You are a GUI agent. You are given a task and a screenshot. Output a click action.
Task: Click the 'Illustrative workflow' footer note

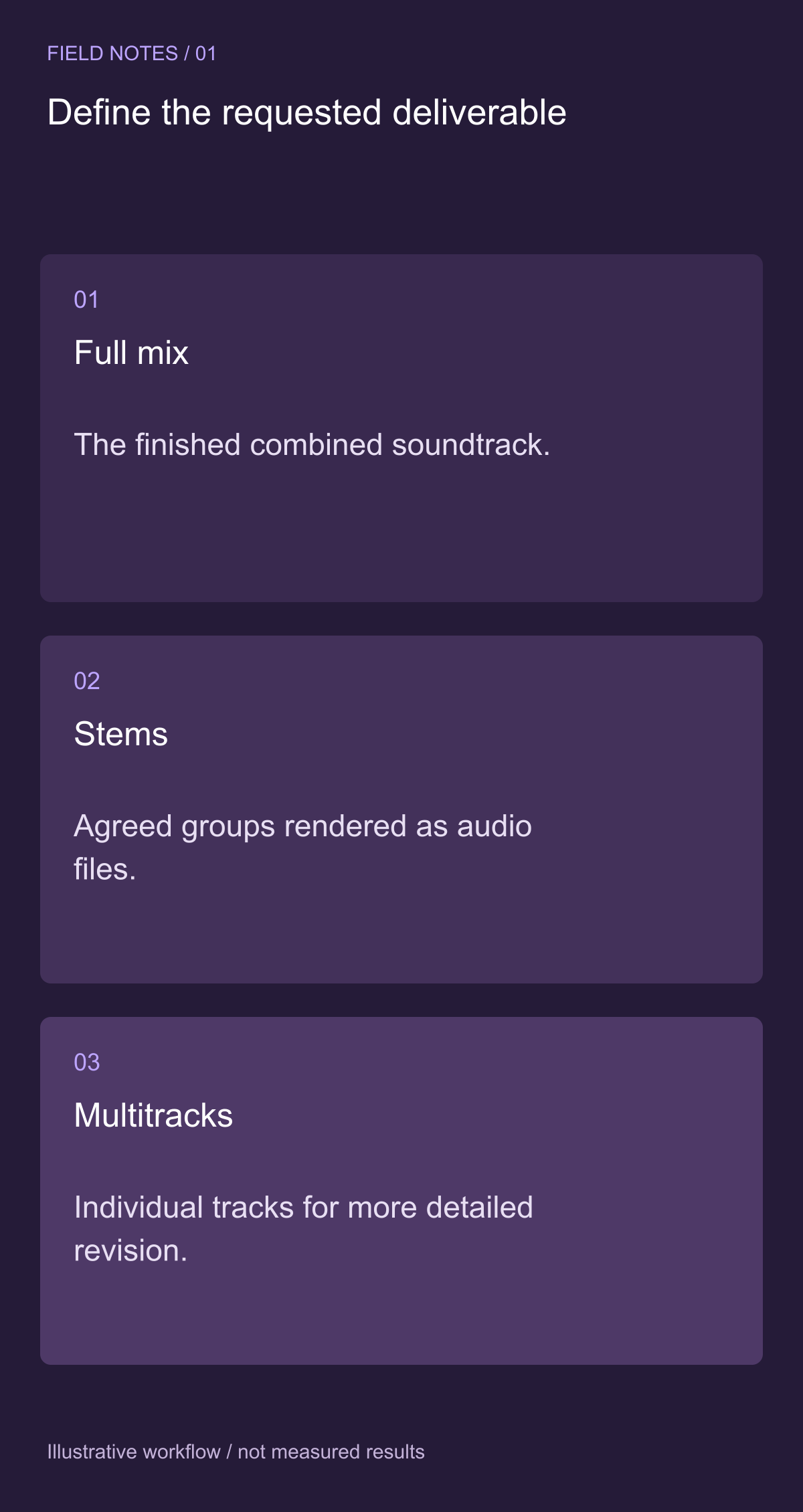pos(134,1452)
